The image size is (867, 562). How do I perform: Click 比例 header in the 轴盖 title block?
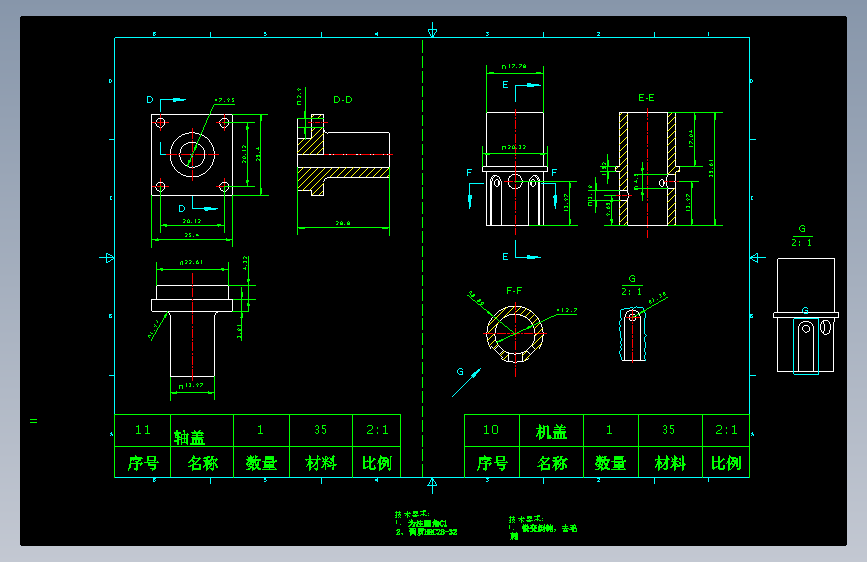click(x=377, y=463)
